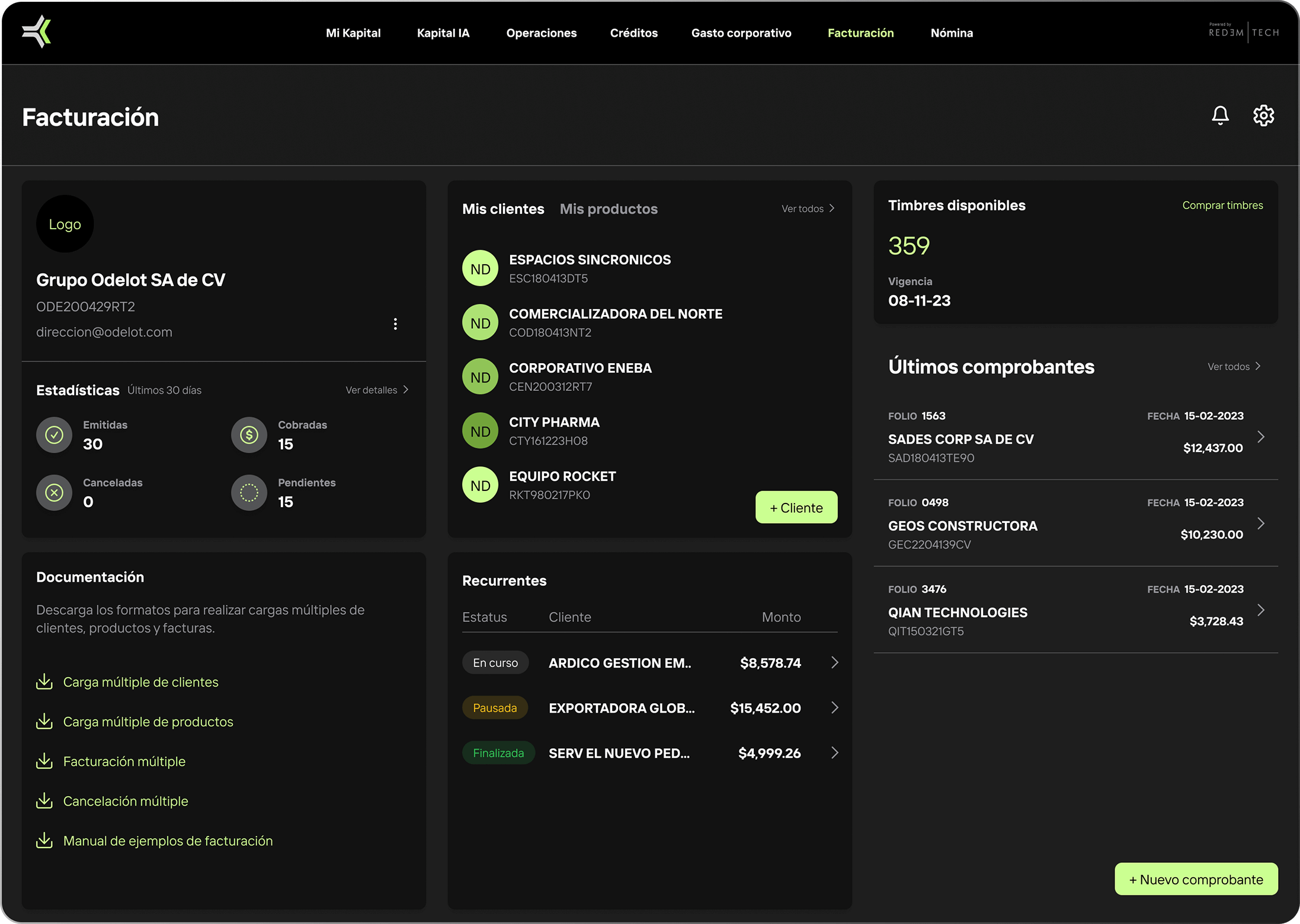1300x924 pixels.
Task: Open the QIAN TECHNOLOGIES receipt chevron
Action: 1261,611
